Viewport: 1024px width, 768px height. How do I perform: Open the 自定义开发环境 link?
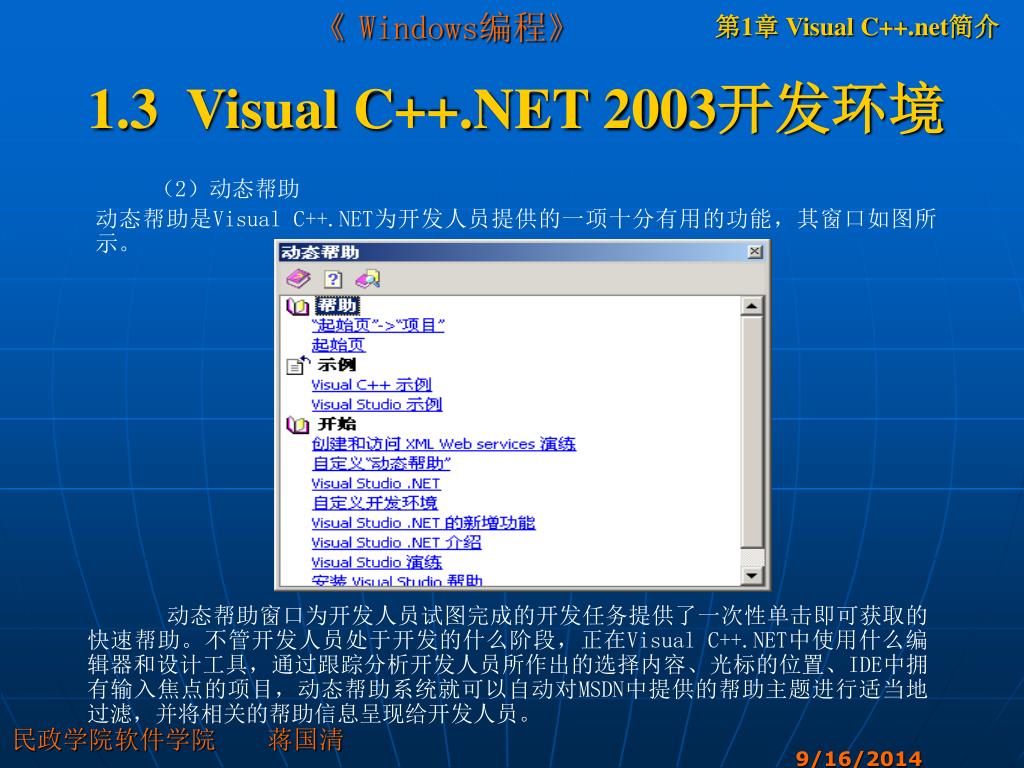click(375, 503)
